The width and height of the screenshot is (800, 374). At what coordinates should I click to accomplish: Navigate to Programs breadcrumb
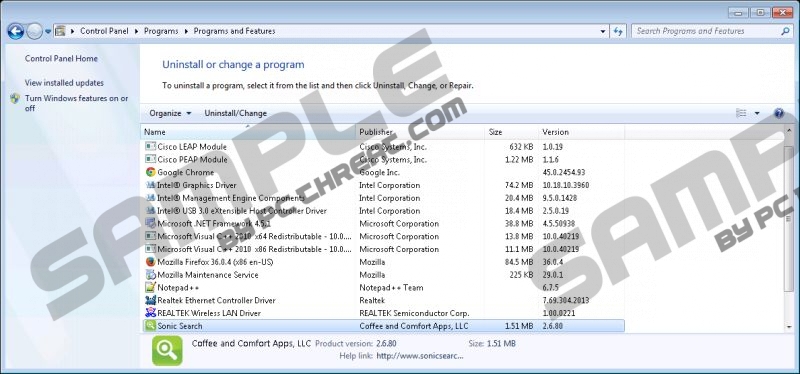point(161,31)
